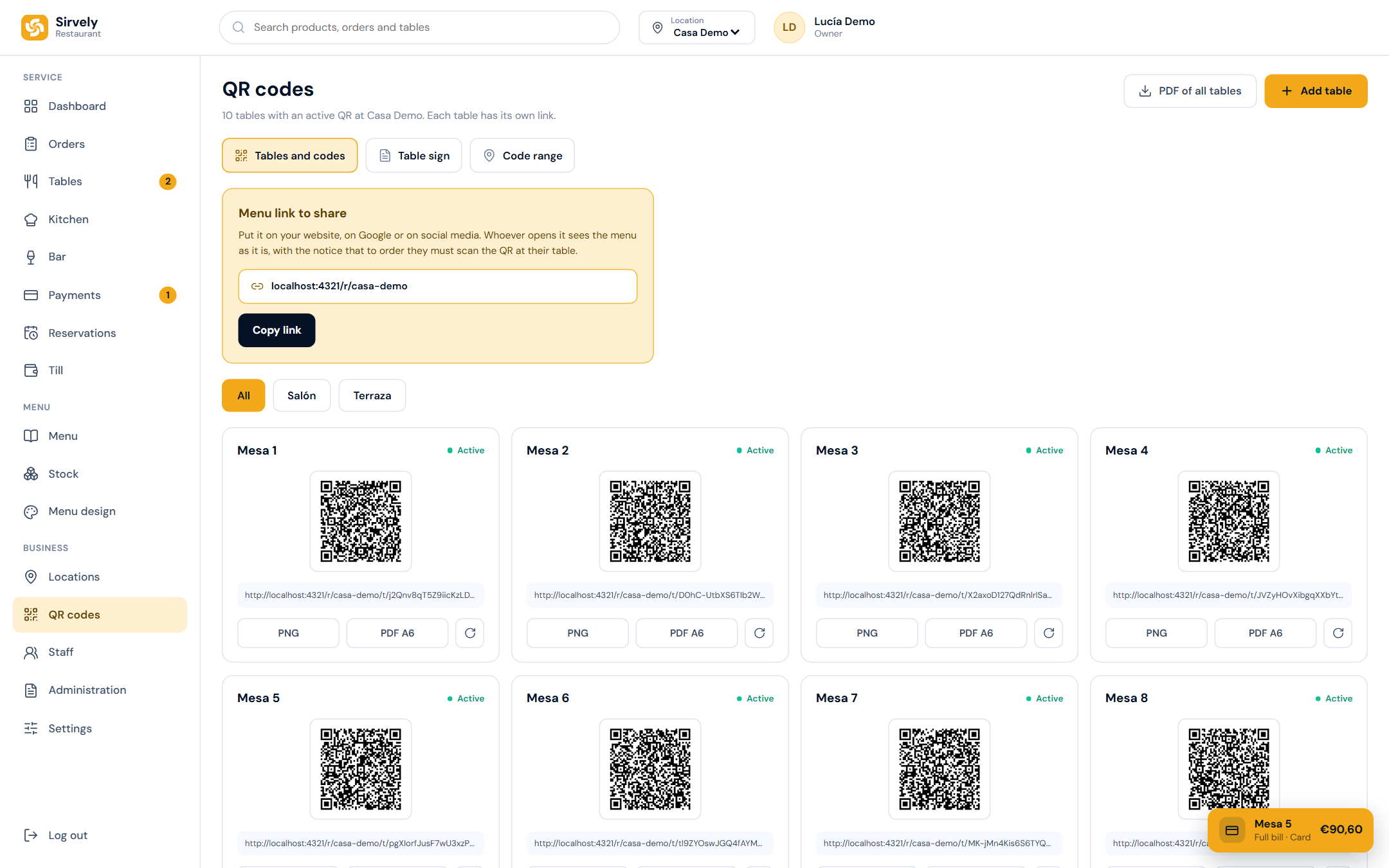This screenshot has width=1389, height=868.
Task: Click the Add table button
Action: click(1316, 91)
